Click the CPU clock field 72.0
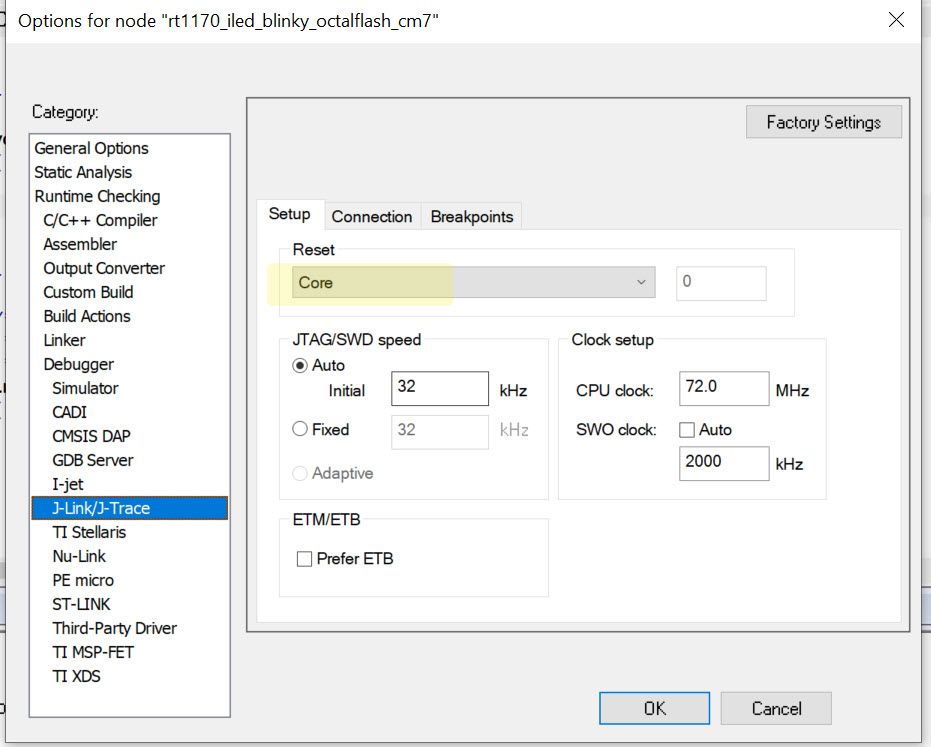The height and width of the screenshot is (747, 931). [x=724, y=389]
